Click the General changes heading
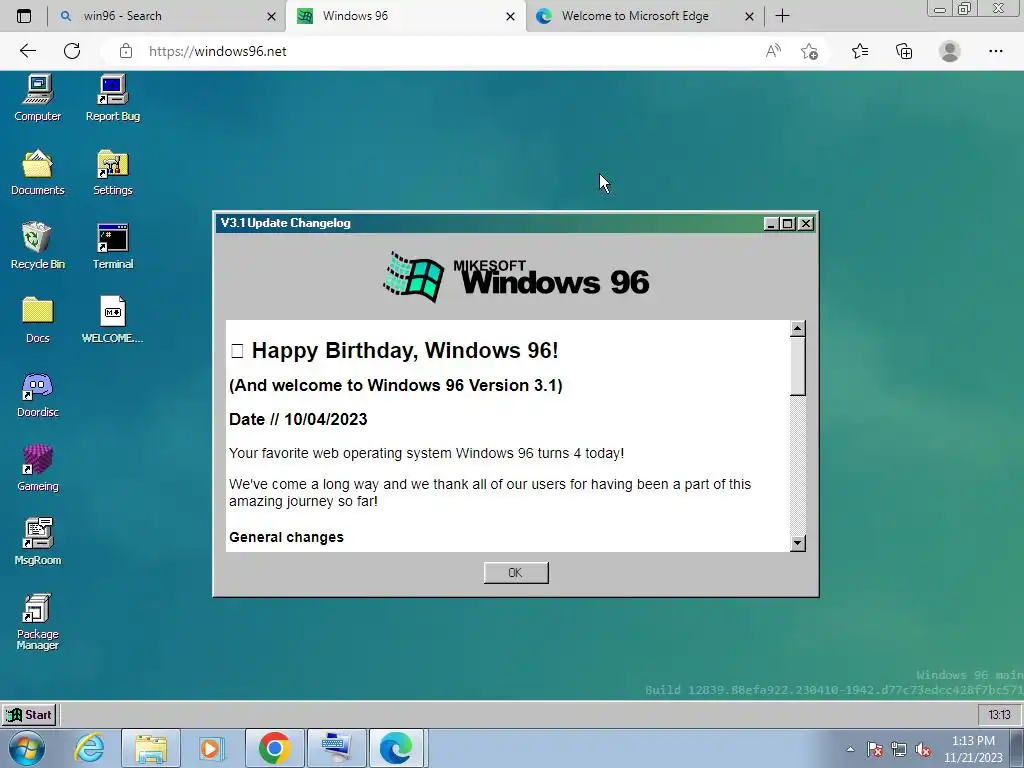Viewport: 1024px width, 768px height. [286, 537]
